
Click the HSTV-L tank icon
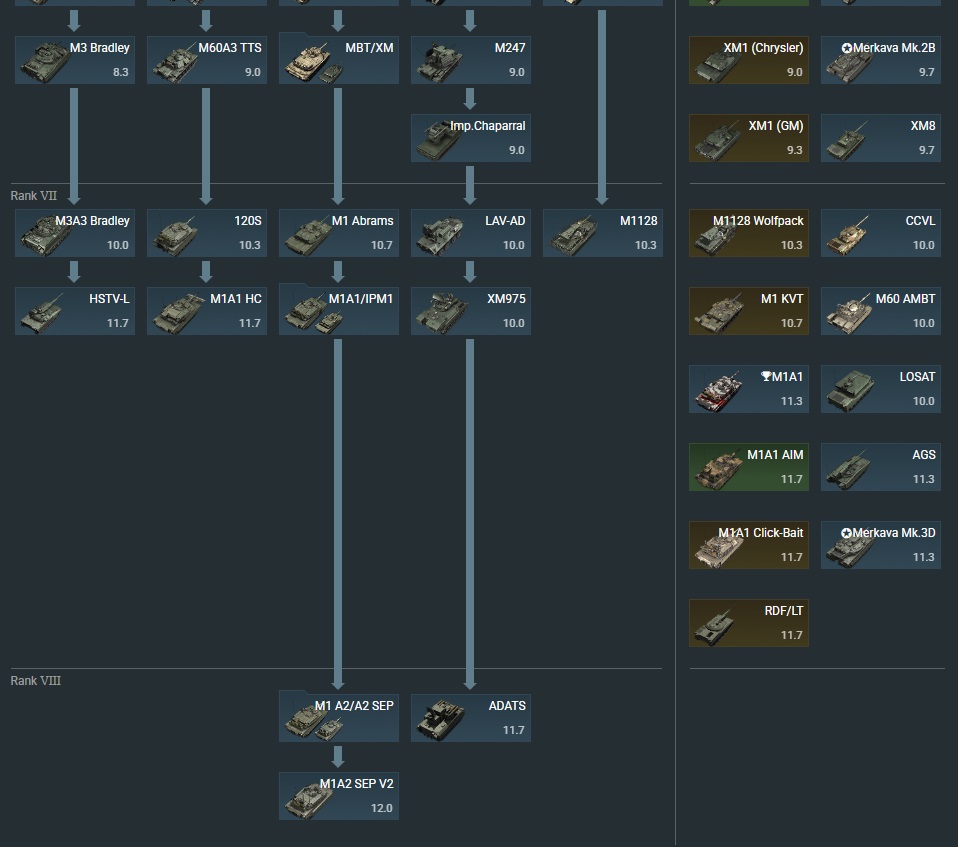(x=42, y=314)
